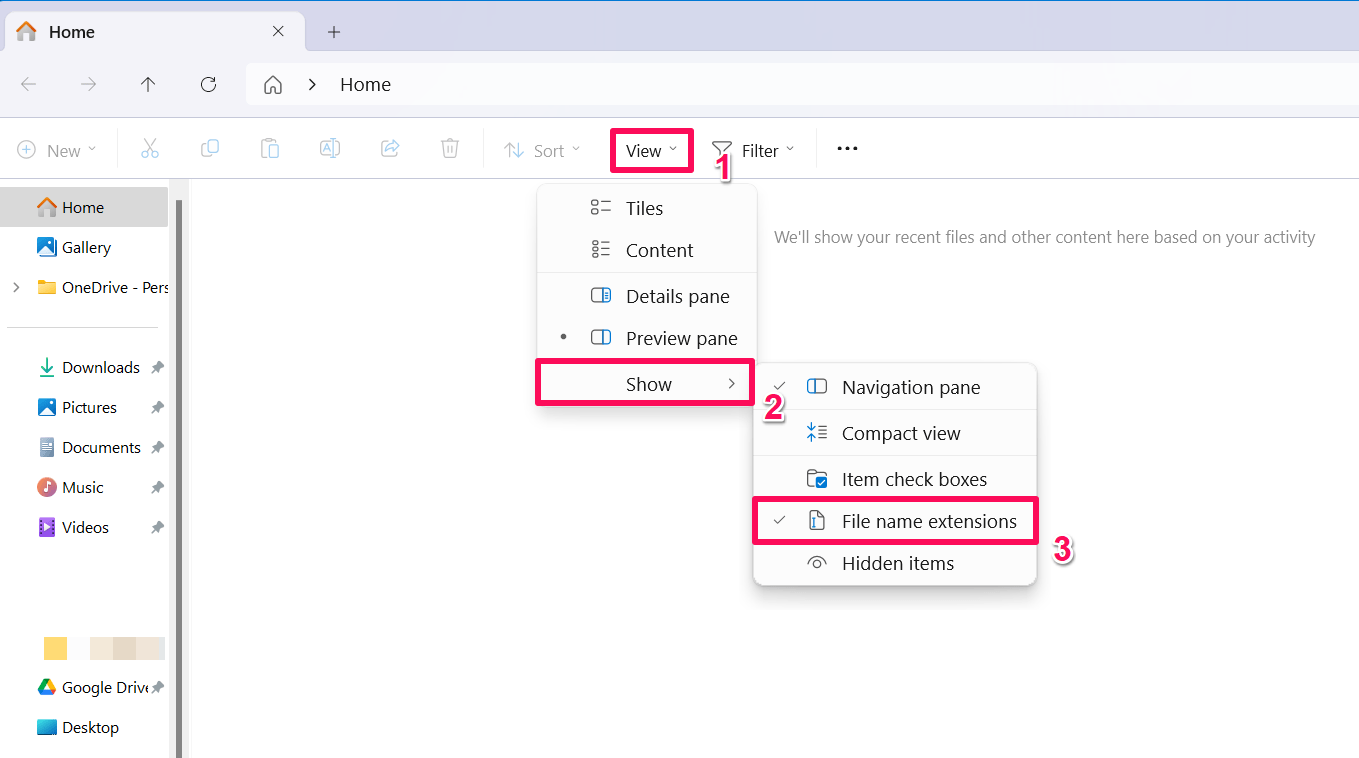The image size is (1359, 758).
Task: Open the Show submenu
Action: 646,384
